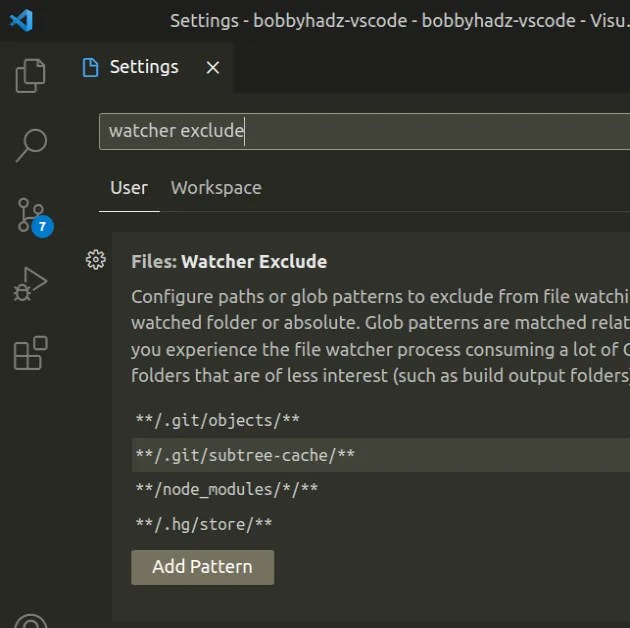This screenshot has height=628, width=630.
Task: Open the Accounts icon at activity bar bottom
Action: 31,621
